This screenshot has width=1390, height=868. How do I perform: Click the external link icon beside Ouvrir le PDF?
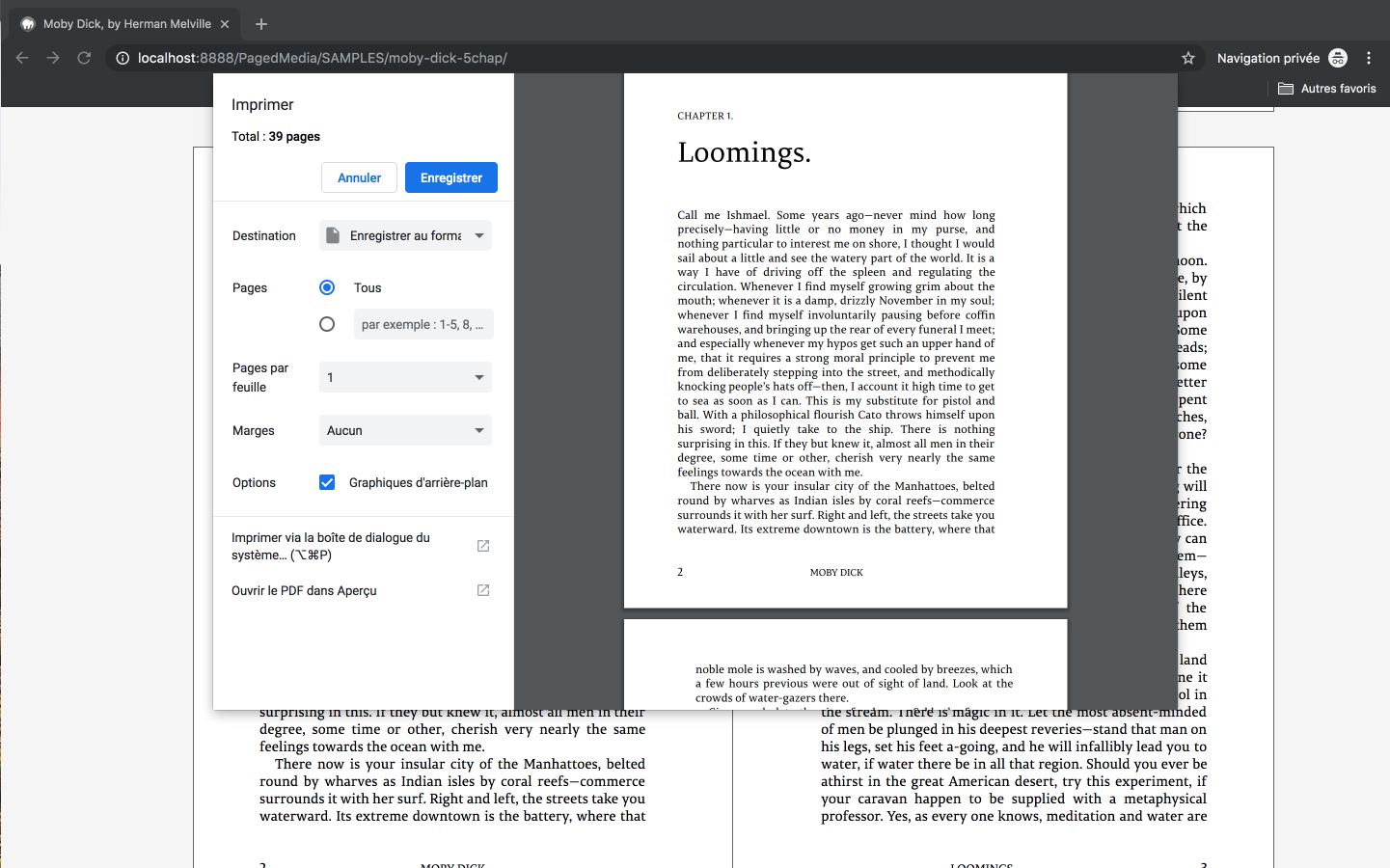coord(483,590)
